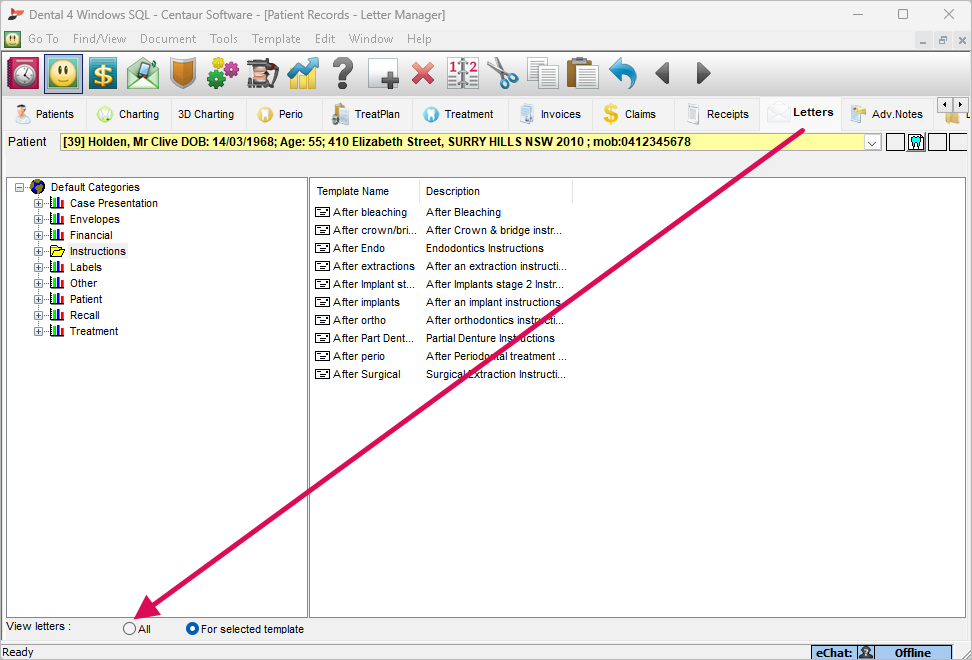Open the bar chart with arrow icon
972x660 pixels.
[x=303, y=74]
